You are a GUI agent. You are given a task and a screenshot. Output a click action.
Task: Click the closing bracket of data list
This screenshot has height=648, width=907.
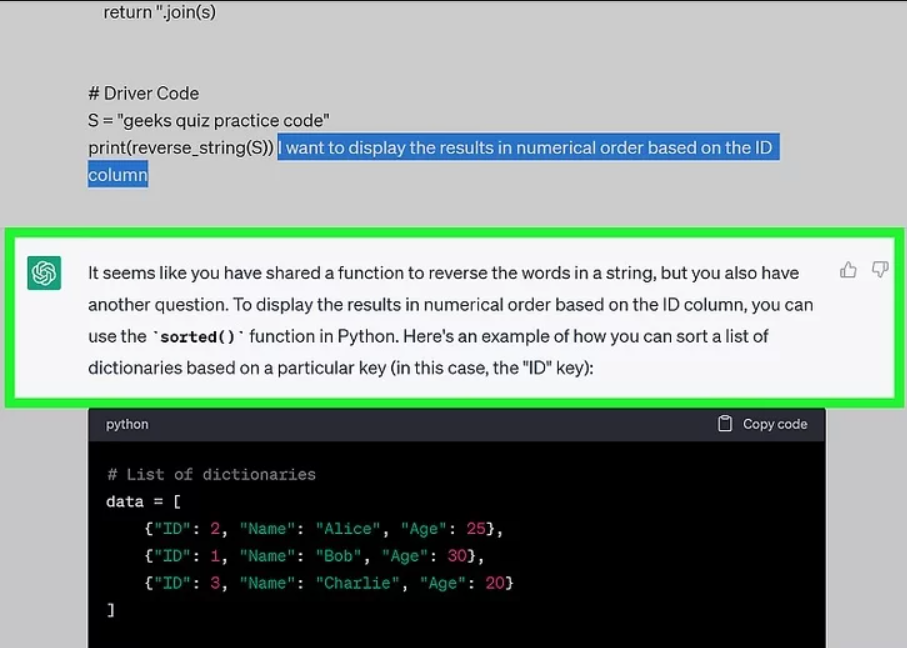tap(111, 609)
